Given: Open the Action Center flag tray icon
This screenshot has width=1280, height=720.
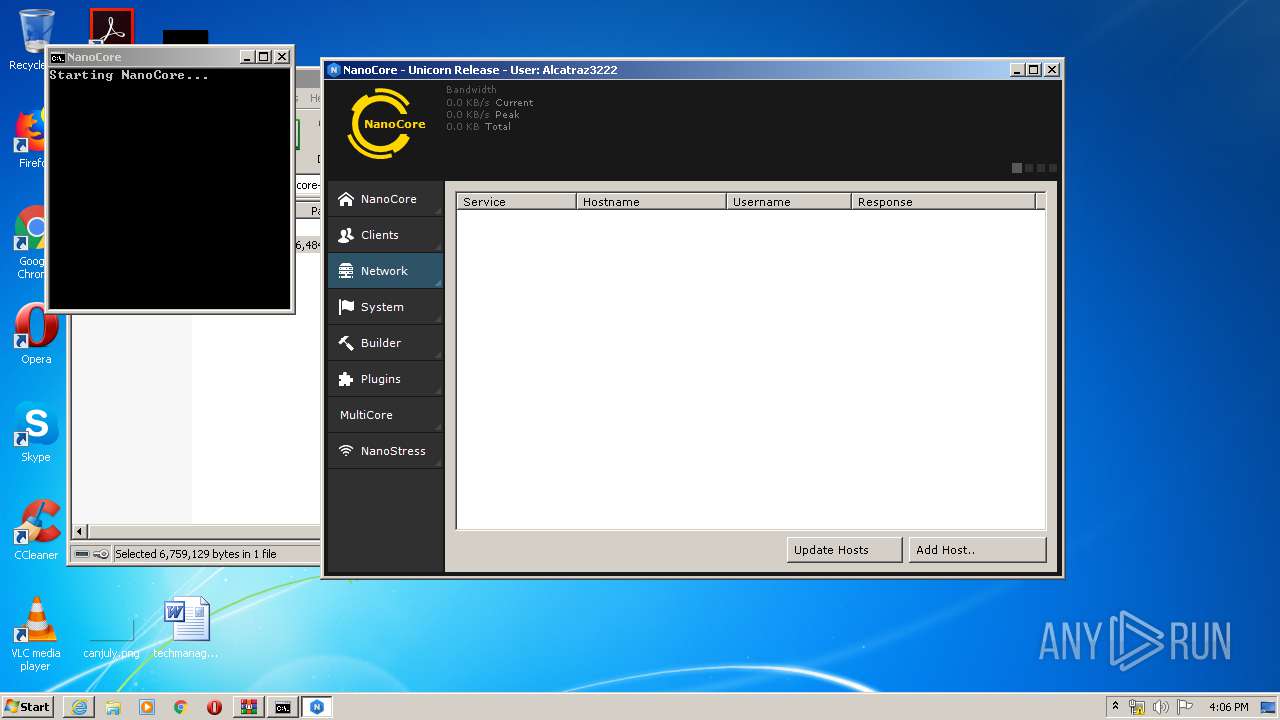Looking at the screenshot, I should click(1185, 707).
